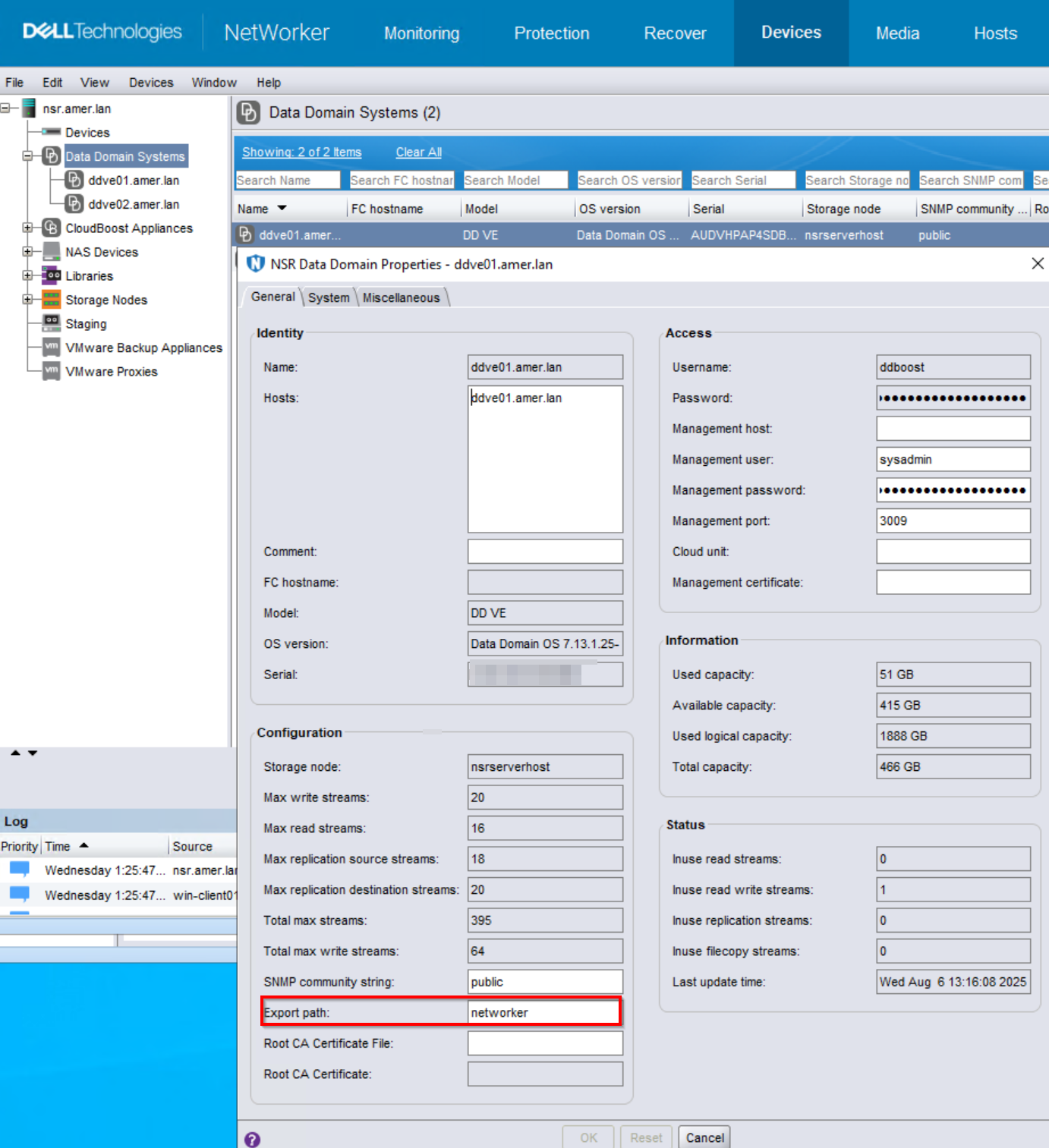1049x1148 pixels.
Task: Click inside the Search Model field
Action: (x=515, y=180)
